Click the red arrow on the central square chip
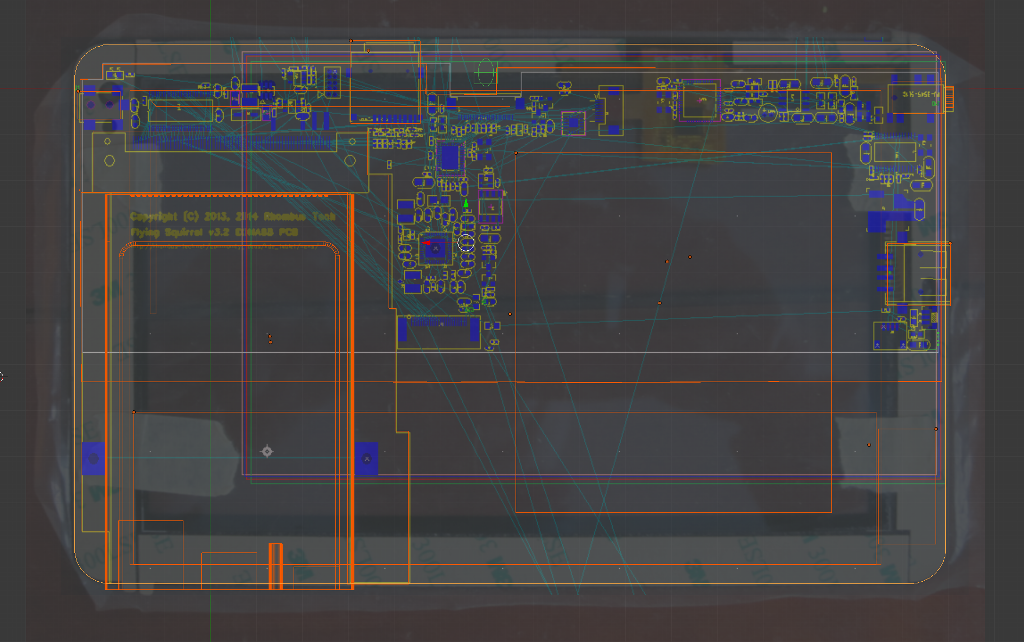 pos(426,243)
